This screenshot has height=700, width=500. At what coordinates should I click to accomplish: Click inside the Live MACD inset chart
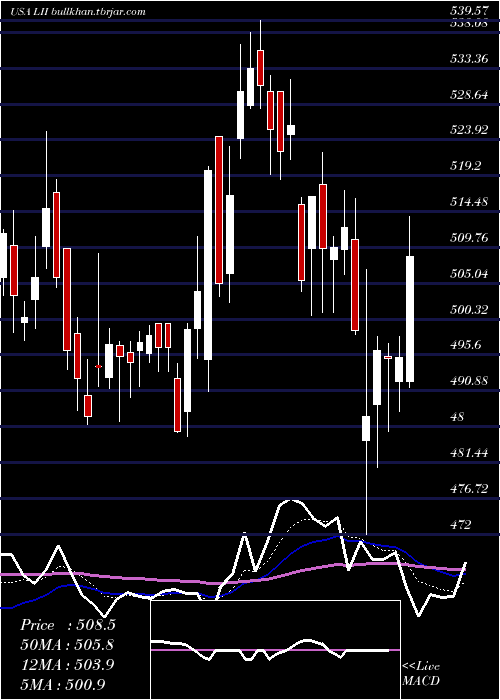(x=275, y=650)
